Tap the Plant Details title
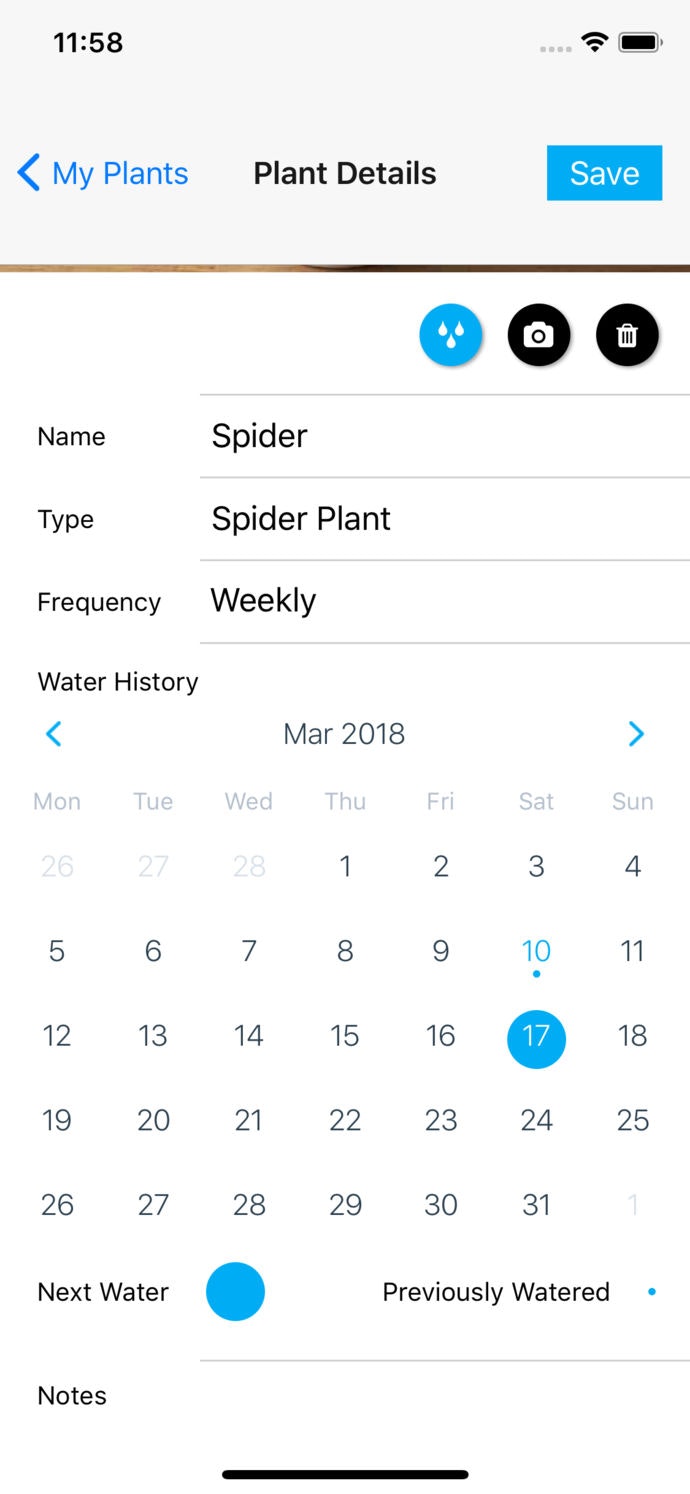The width and height of the screenshot is (690, 1494). [x=344, y=173]
